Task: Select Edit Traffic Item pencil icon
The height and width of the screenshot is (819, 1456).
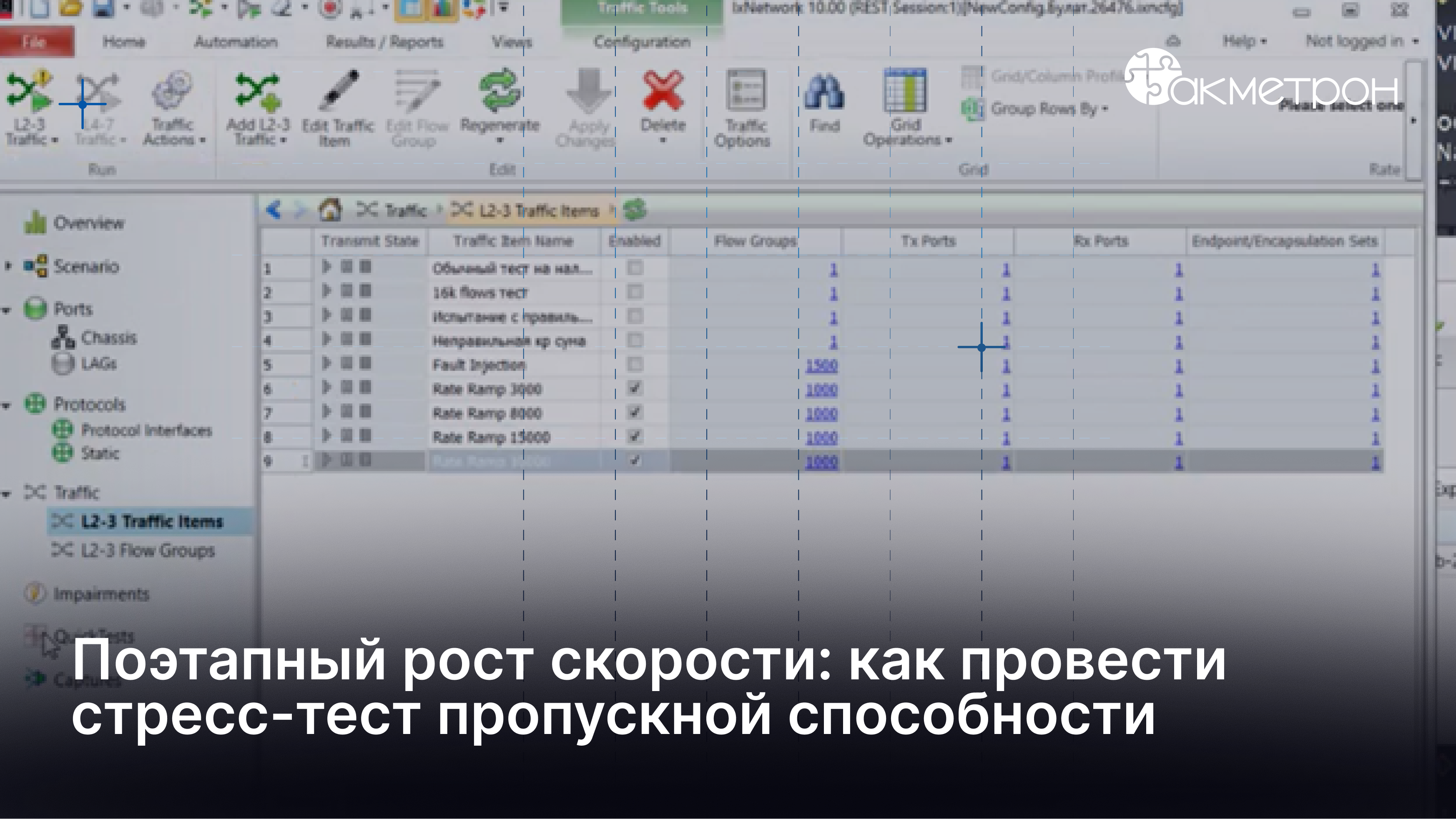Action: (338, 90)
